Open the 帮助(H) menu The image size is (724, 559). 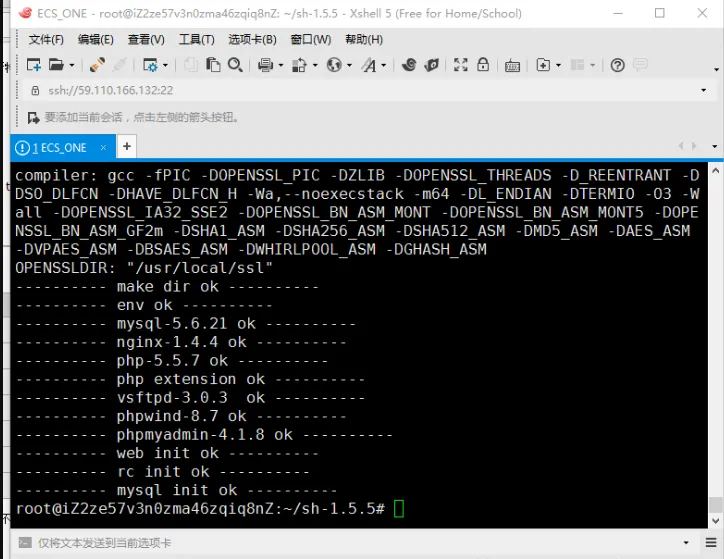coord(364,40)
